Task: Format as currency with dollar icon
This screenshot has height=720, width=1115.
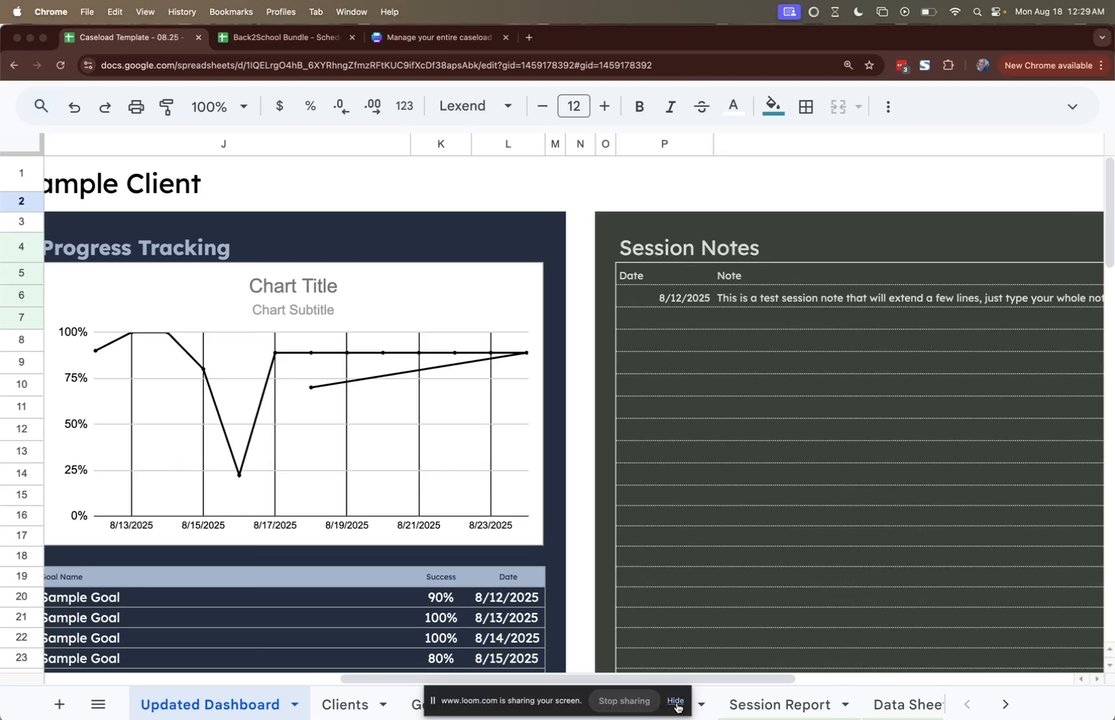Action: click(279, 106)
